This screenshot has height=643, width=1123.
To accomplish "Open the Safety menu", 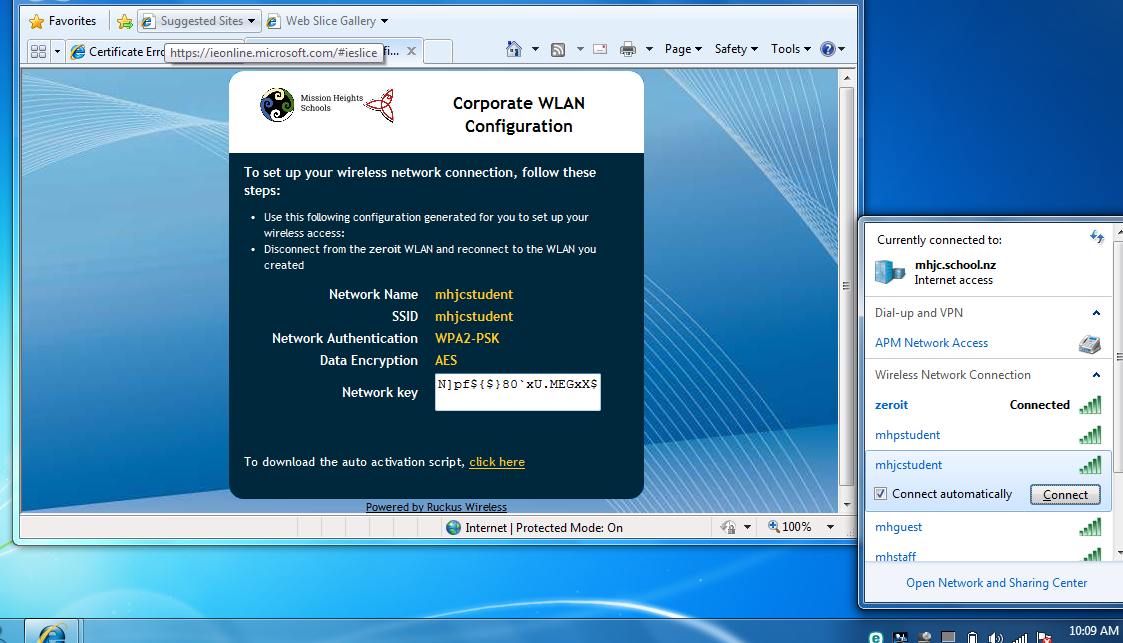I will point(736,49).
